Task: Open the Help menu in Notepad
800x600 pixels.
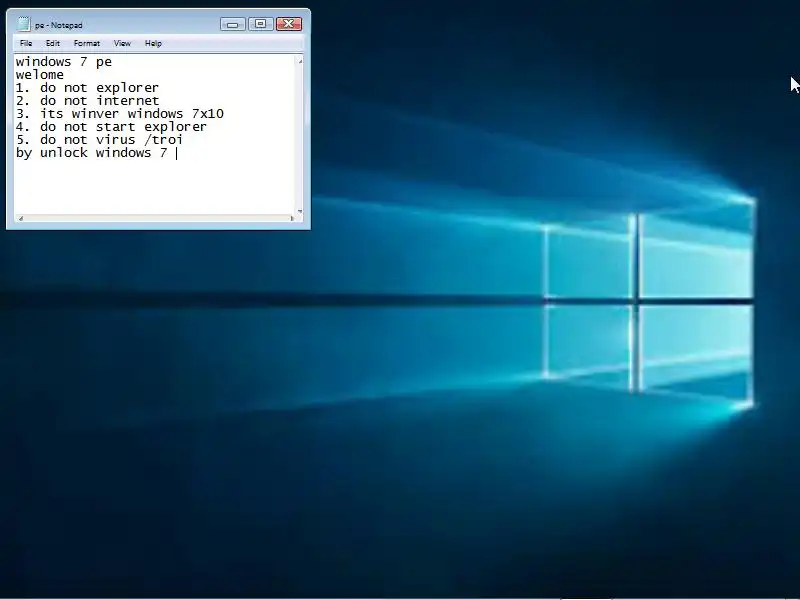Action: point(153,43)
